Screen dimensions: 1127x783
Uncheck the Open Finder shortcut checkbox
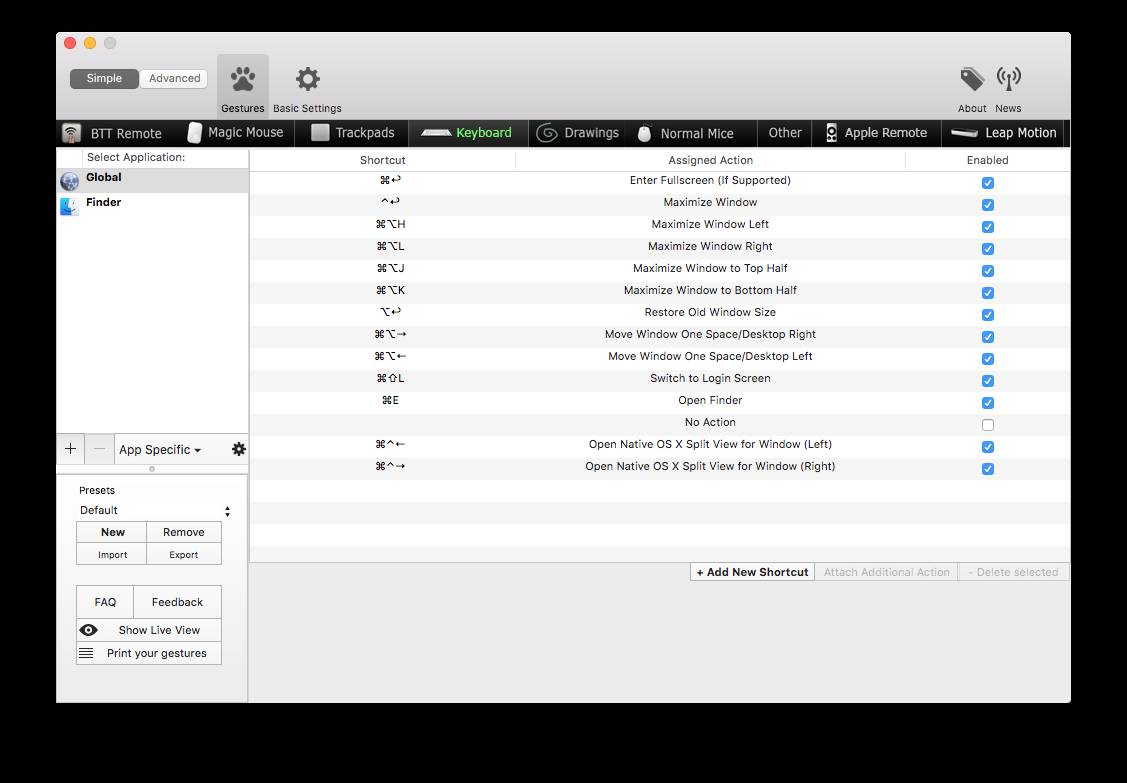pyautogui.click(x=988, y=403)
